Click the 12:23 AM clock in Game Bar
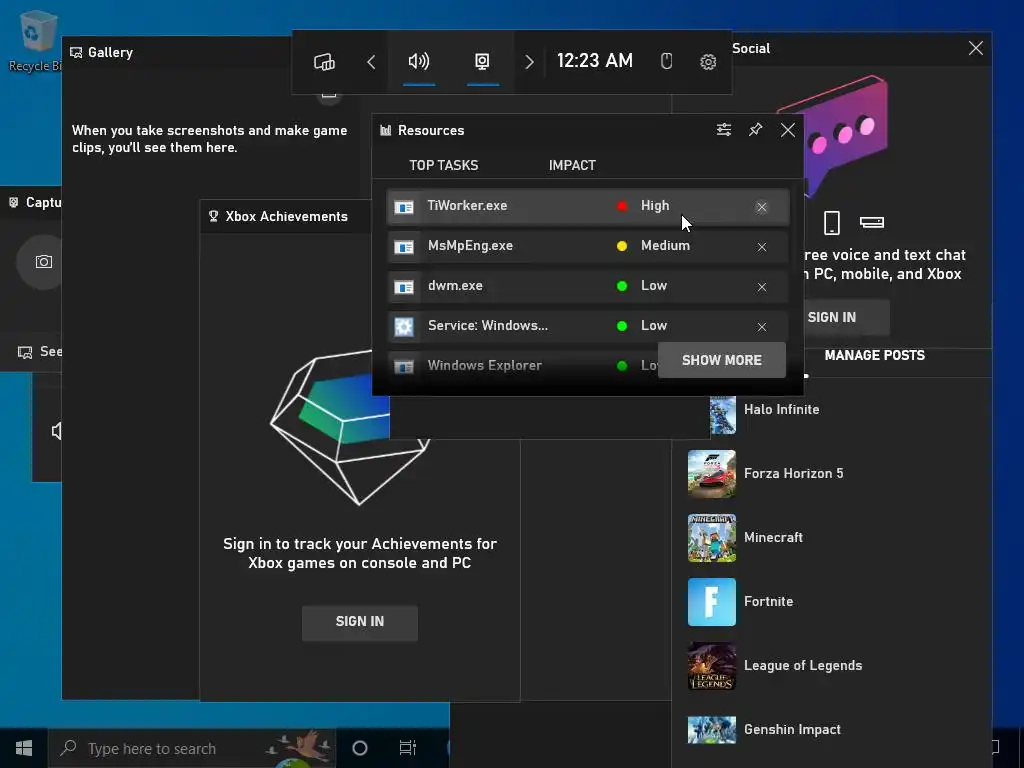1024x768 pixels. coord(594,61)
